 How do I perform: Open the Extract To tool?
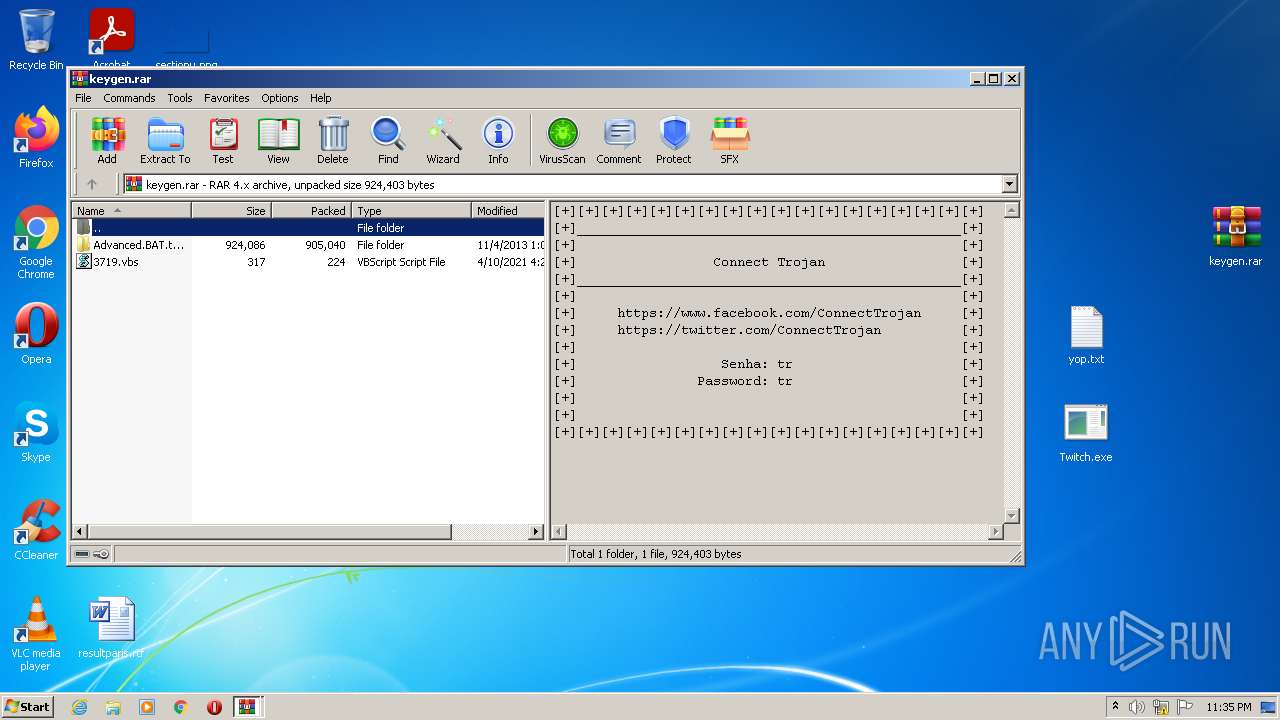pos(165,140)
